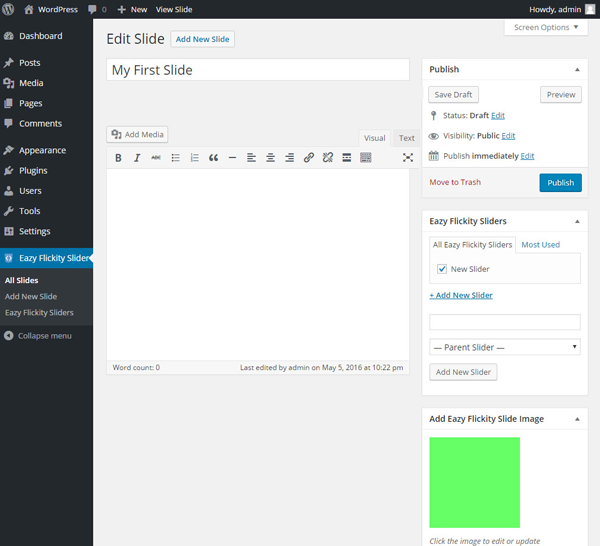Insert Read More tag
Image resolution: width=600 pixels, height=546 pixels.
point(347,158)
